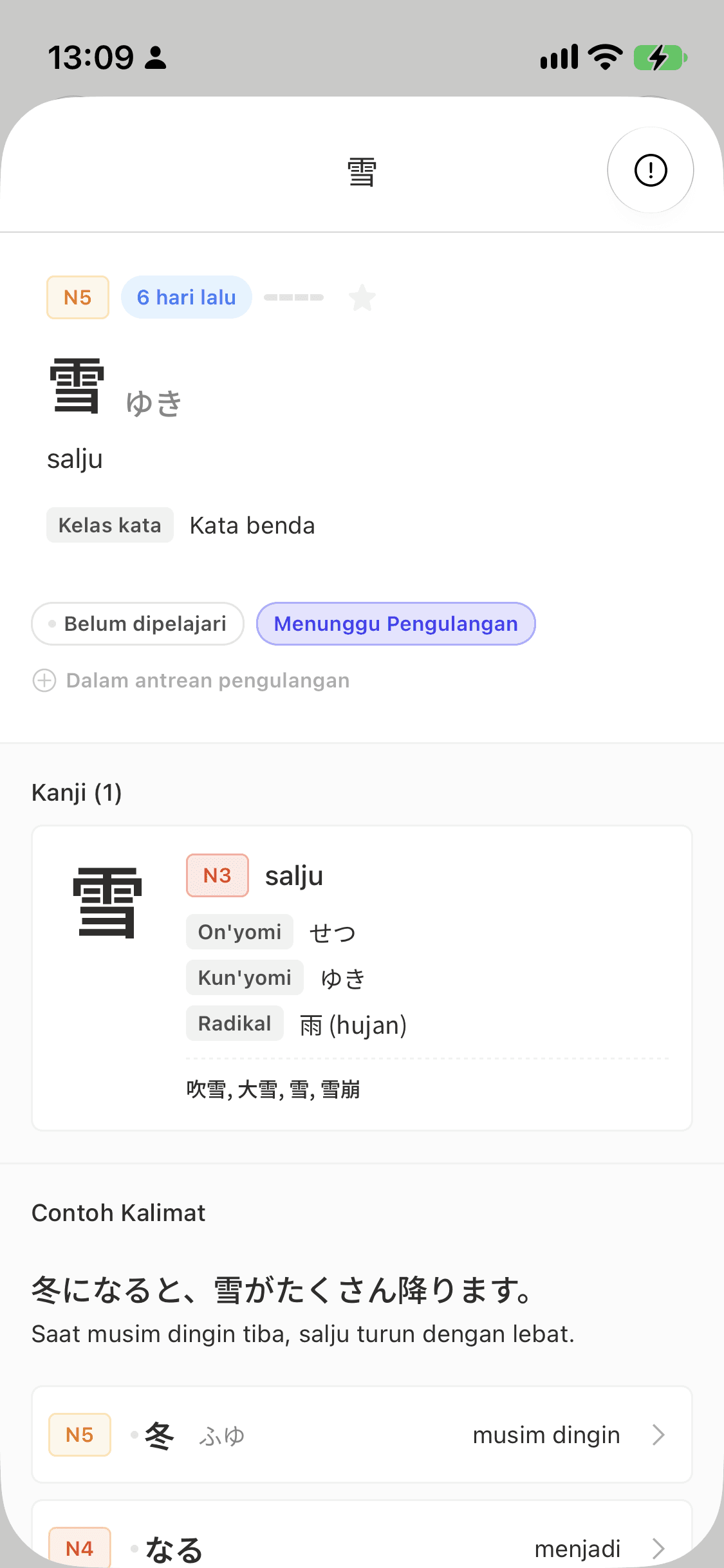This screenshot has width=724, height=1568.
Task: Tap the N5 level badge near the top
Action: click(78, 297)
